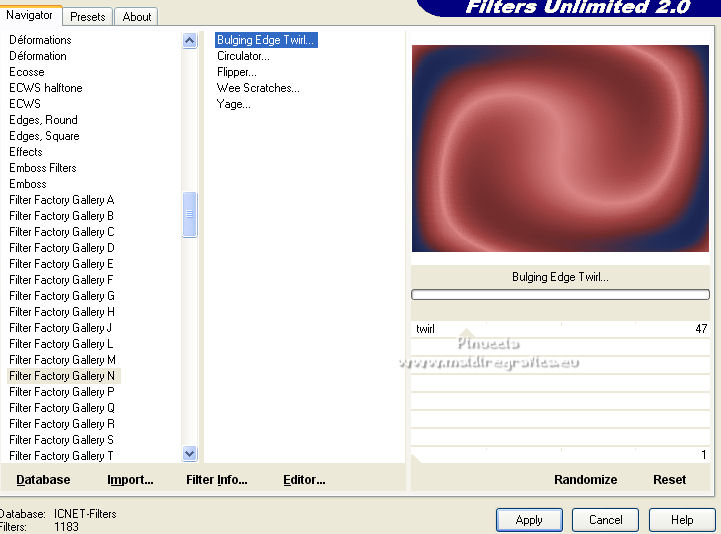Select Filter Factory Gallery Q
Screen dimensions: 721x534
click(x=62, y=408)
